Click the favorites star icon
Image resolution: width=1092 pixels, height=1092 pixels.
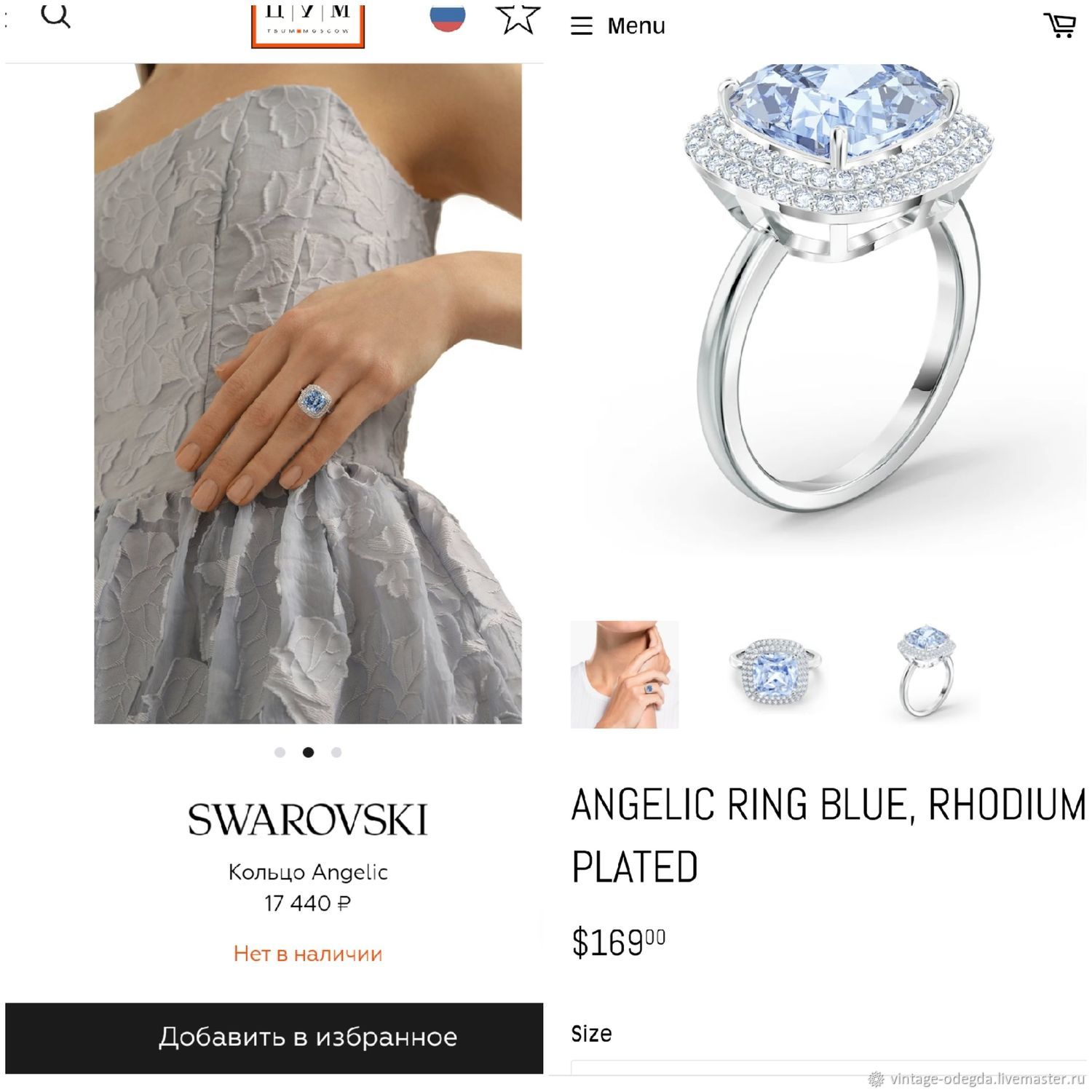point(518,19)
